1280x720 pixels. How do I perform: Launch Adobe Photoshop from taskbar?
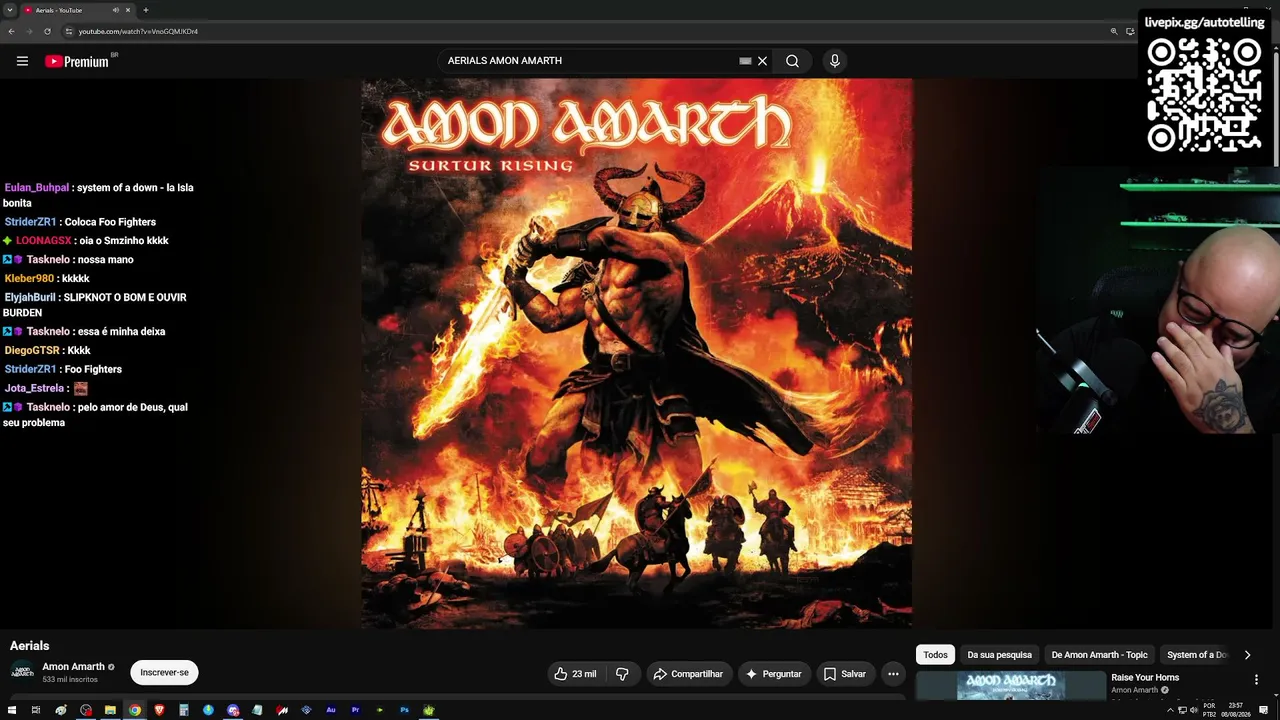404,710
